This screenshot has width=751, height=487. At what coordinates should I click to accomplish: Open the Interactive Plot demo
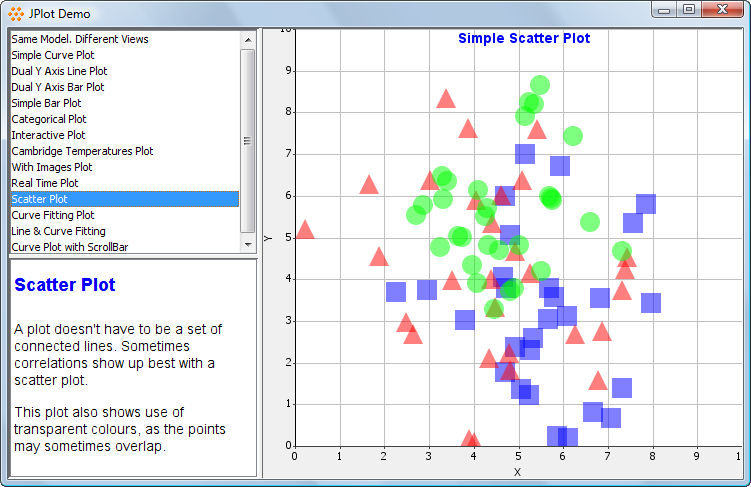coord(125,135)
